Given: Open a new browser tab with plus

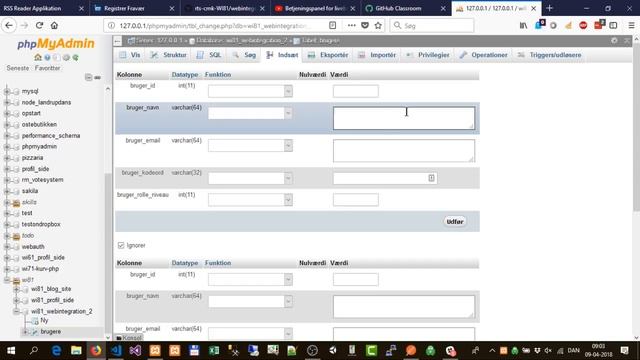Looking at the screenshot, I should (549, 8).
